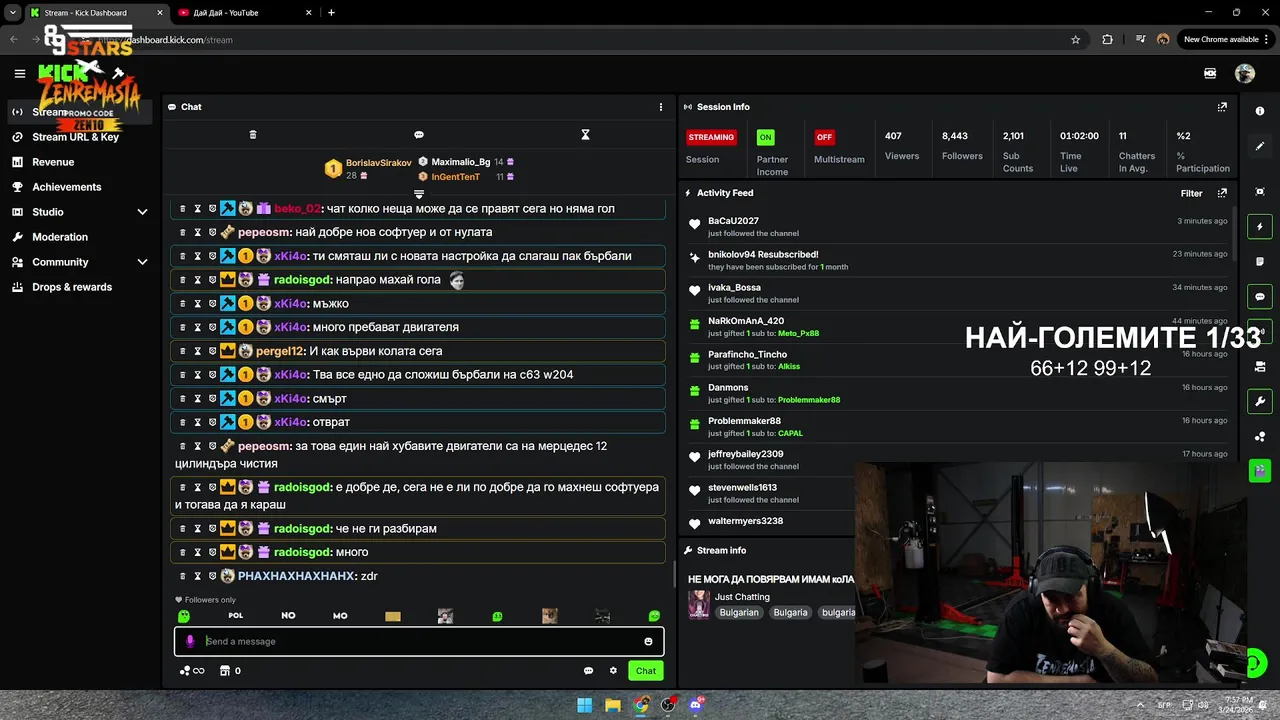Toggle the Followers only chat mode indicator
Image resolution: width=1280 pixels, height=720 pixels.
(206, 600)
